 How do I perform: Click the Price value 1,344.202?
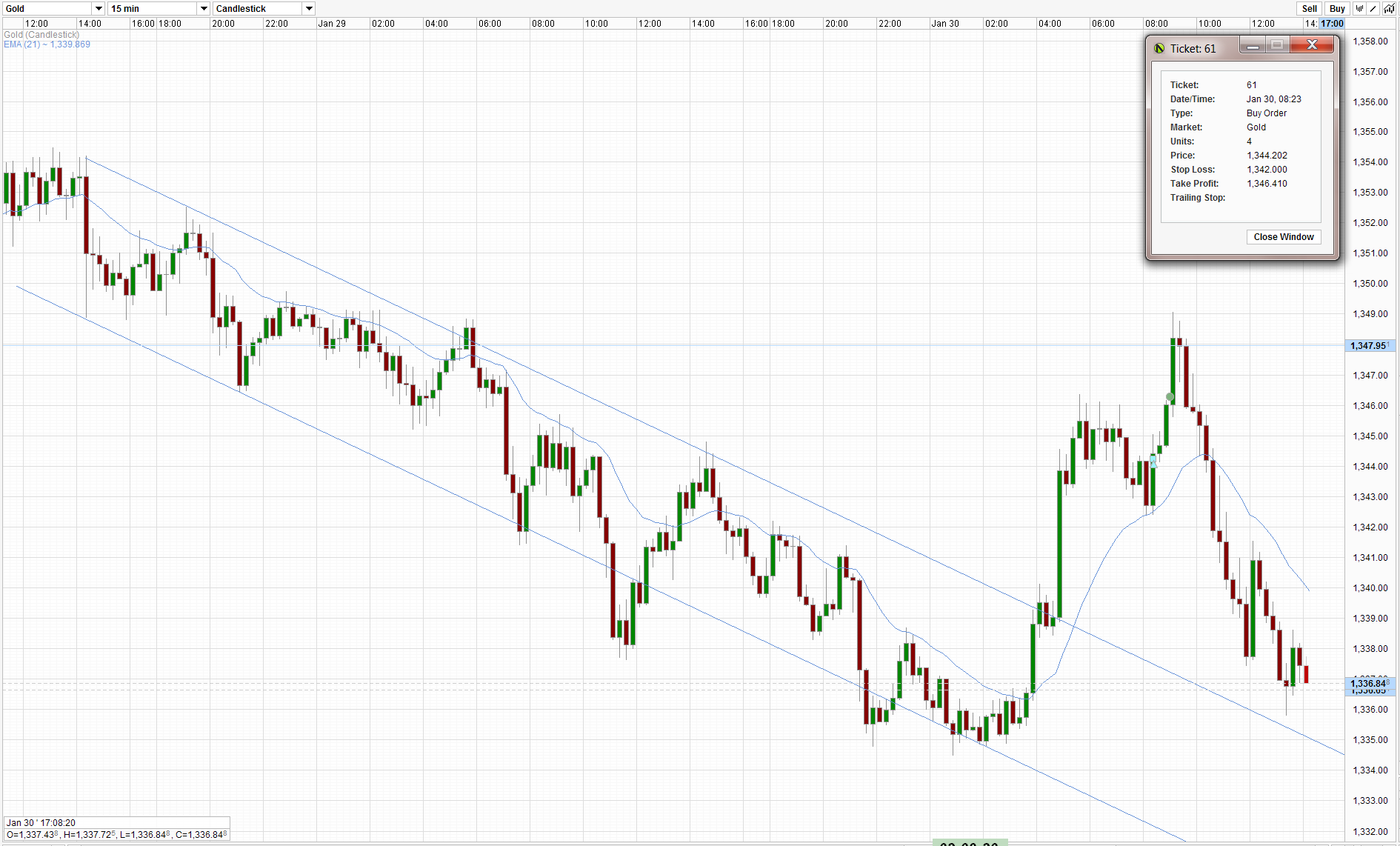[x=1267, y=156]
